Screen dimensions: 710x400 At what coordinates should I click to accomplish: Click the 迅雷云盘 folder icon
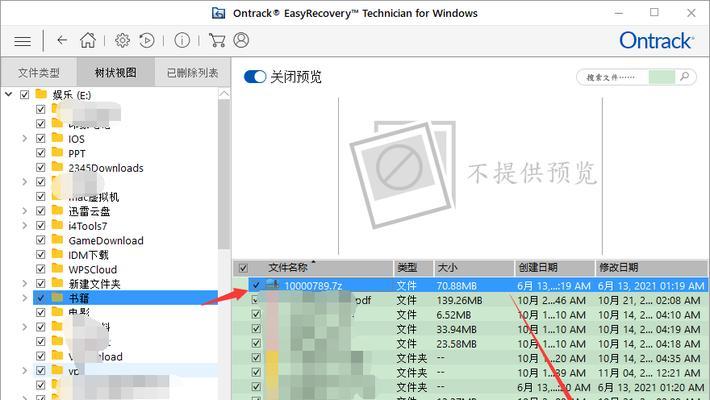pyautogui.click(x=57, y=210)
